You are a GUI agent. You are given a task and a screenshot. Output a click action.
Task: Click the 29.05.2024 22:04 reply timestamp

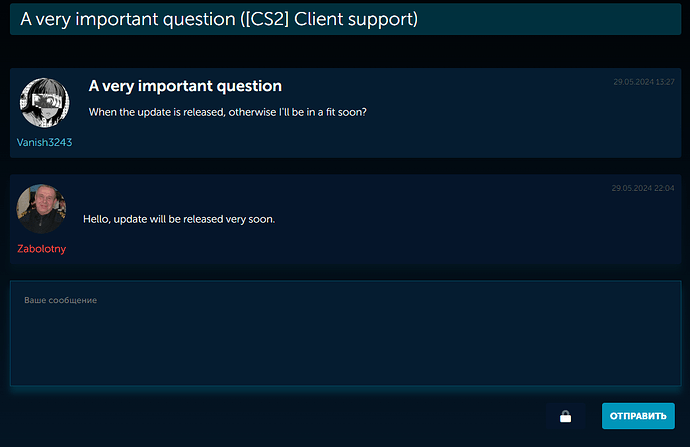pos(643,188)
